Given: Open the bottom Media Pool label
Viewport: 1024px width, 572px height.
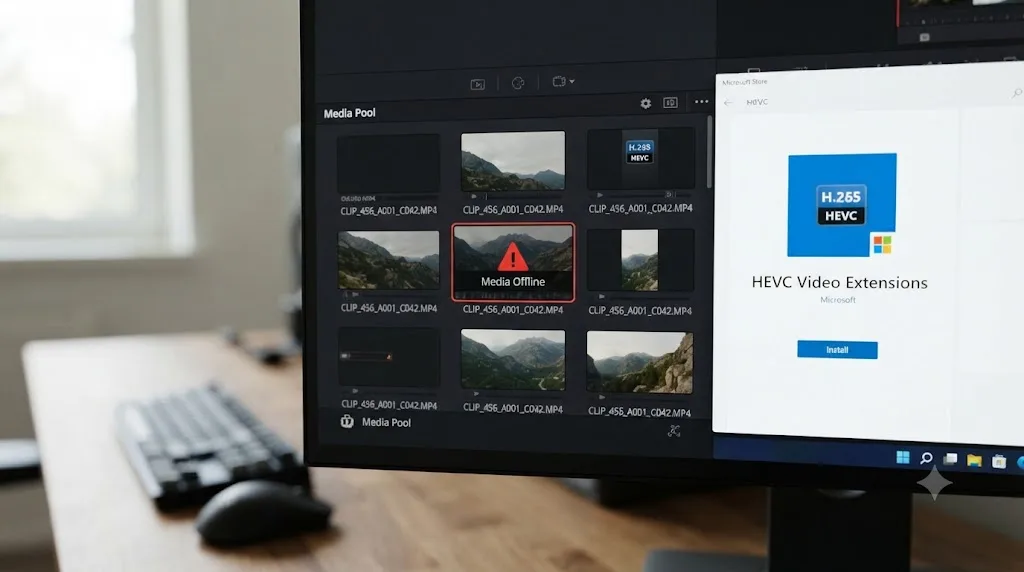Looking at the screenshot, I should point(386,422).
